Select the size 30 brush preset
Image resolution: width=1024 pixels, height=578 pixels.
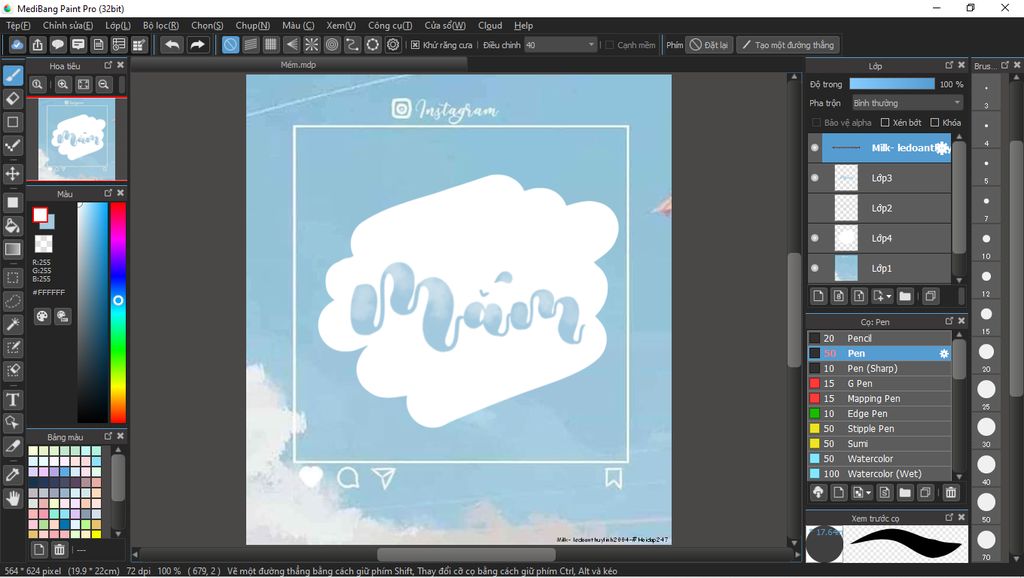pyautogui.click(x=986, y=427)
